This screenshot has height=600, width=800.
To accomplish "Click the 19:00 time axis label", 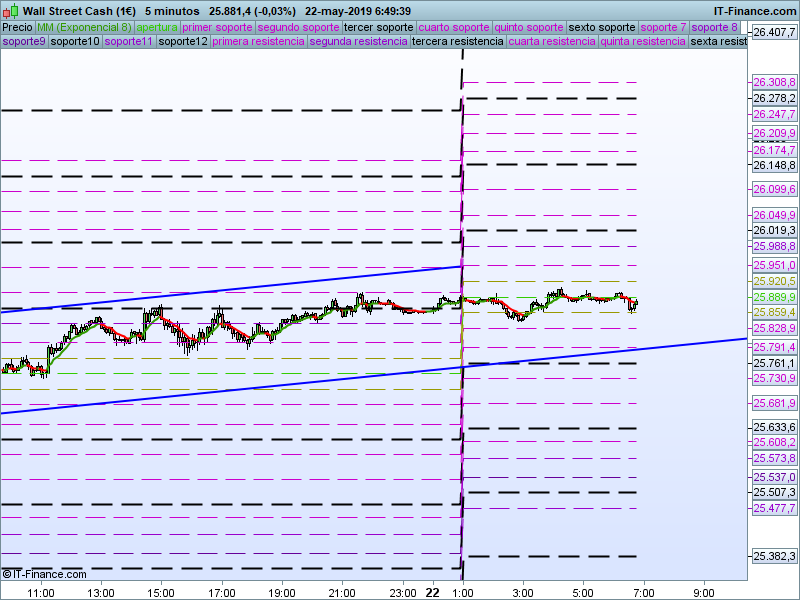I will (x=282, y=593).
